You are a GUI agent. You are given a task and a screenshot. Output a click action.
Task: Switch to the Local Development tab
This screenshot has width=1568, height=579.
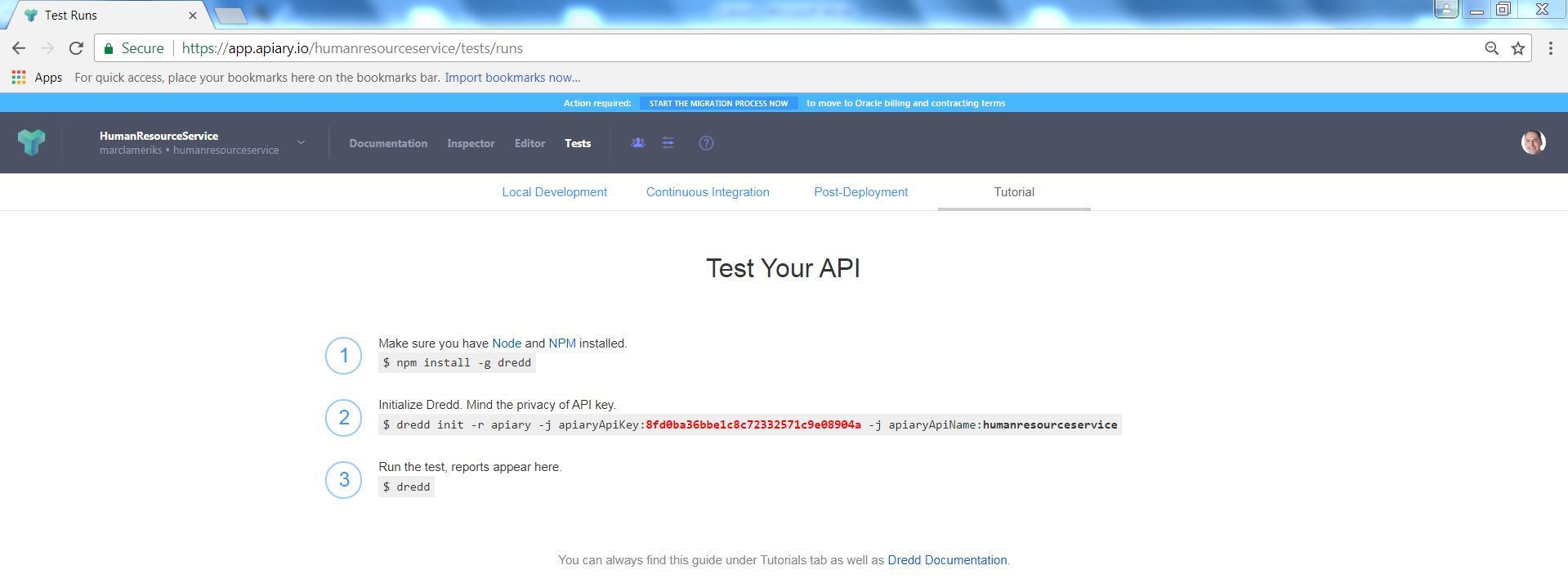tap(554, 192)
